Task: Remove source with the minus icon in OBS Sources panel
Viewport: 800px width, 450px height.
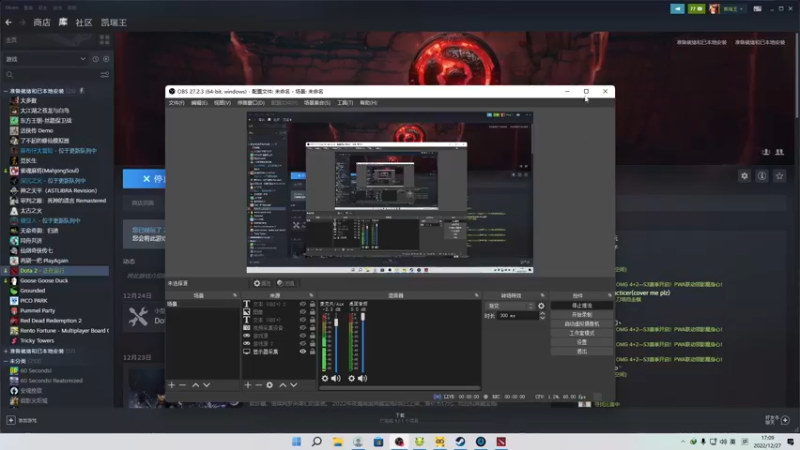Action: tap(259, 385)
